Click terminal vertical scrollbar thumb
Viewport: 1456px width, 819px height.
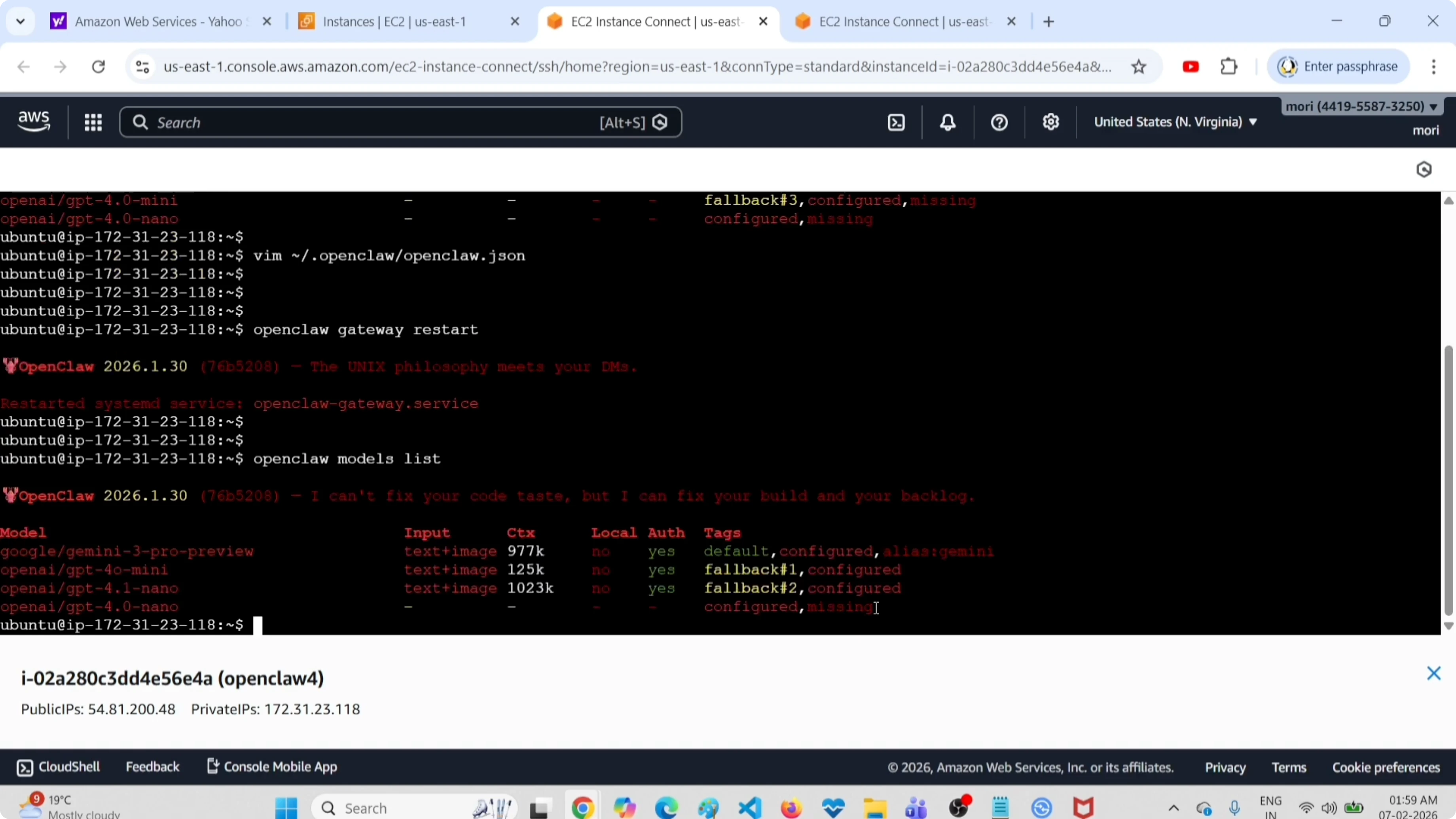coord(1448,480)
